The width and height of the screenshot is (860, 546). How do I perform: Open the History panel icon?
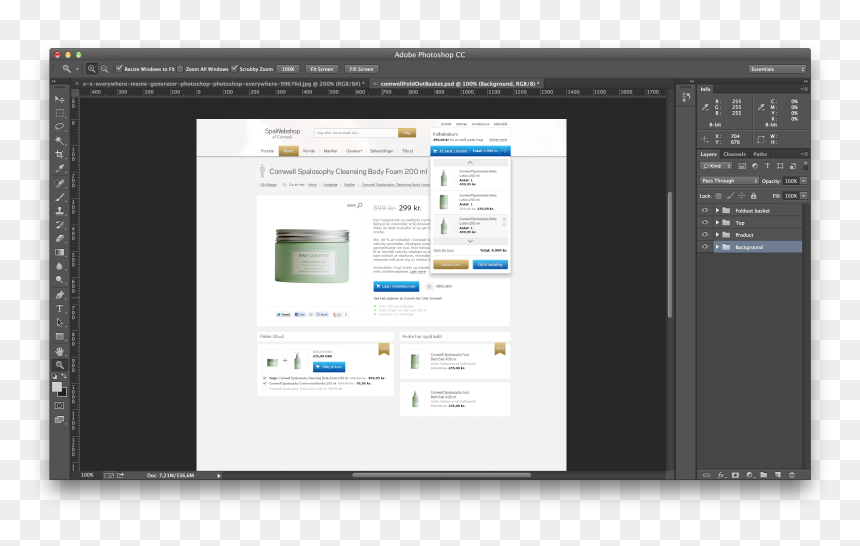click(x=686, y=97)
